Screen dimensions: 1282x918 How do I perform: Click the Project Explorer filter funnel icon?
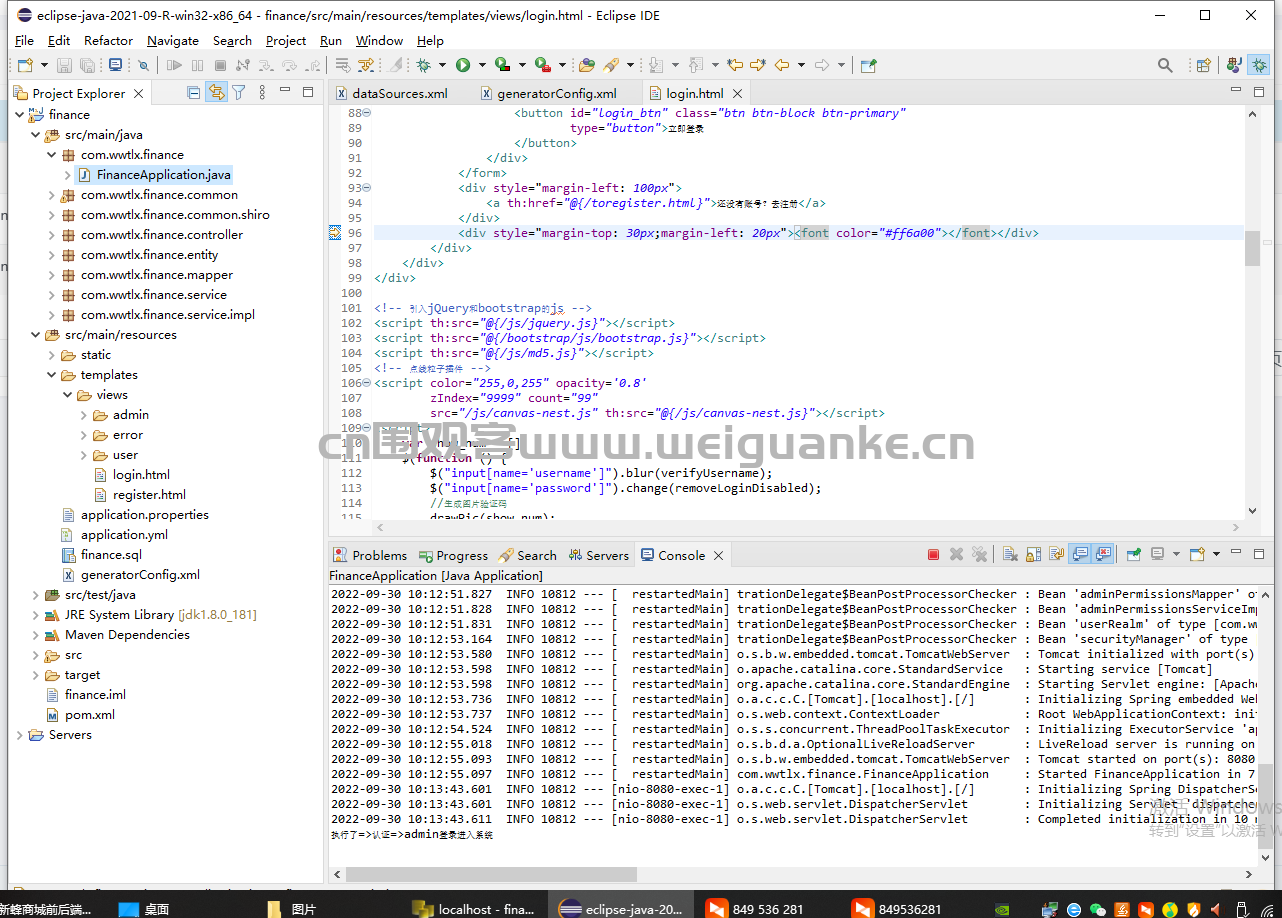239,93
